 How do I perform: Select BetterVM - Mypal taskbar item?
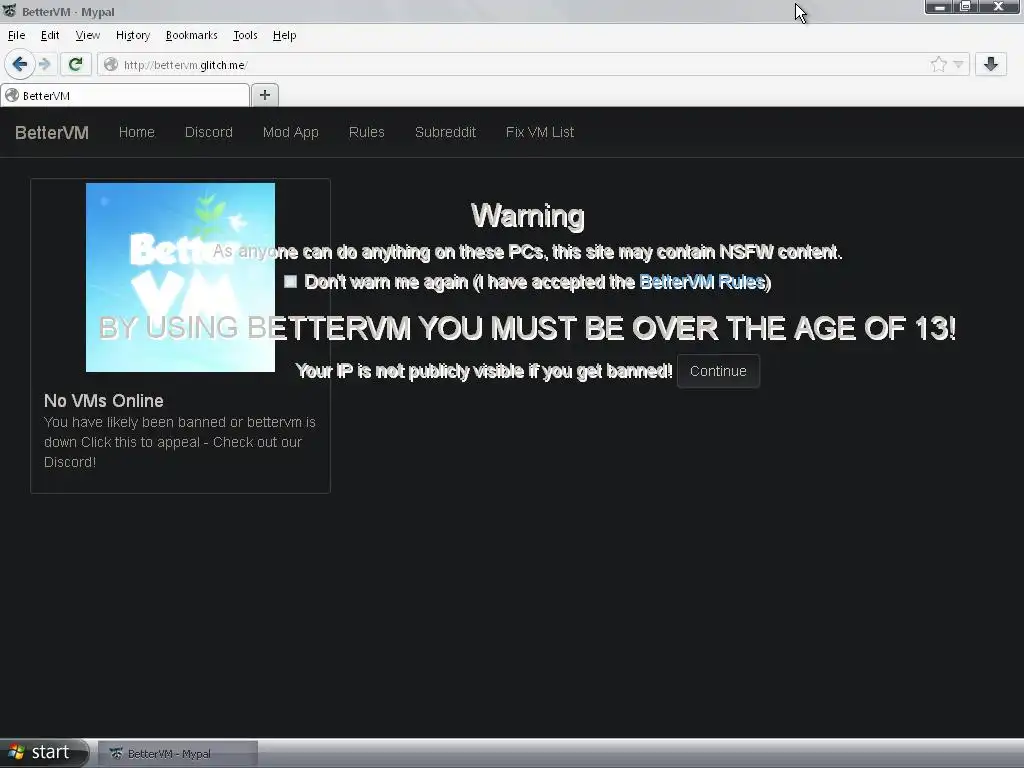(x=178, y=754)
